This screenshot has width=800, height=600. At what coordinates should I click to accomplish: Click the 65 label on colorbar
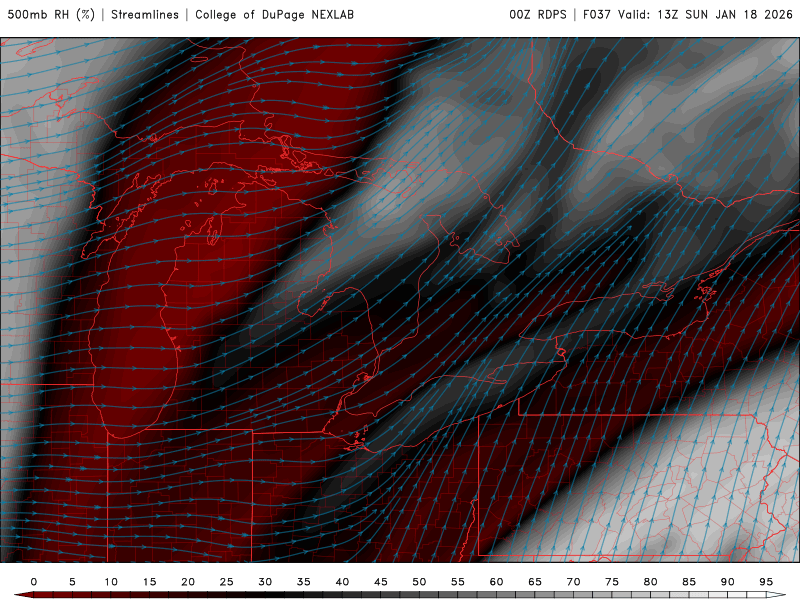[x=535, y=582]
